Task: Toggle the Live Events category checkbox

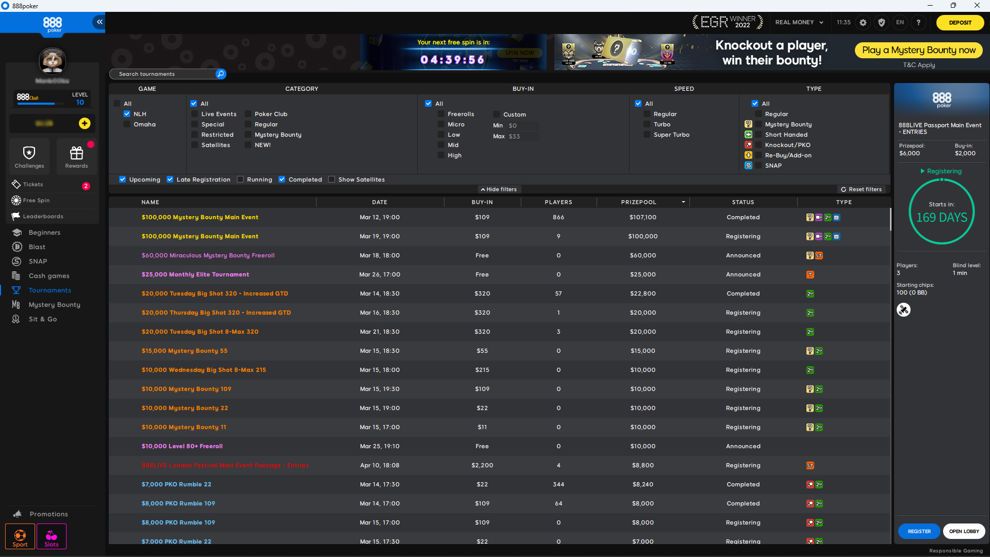Action: [194, 114]
